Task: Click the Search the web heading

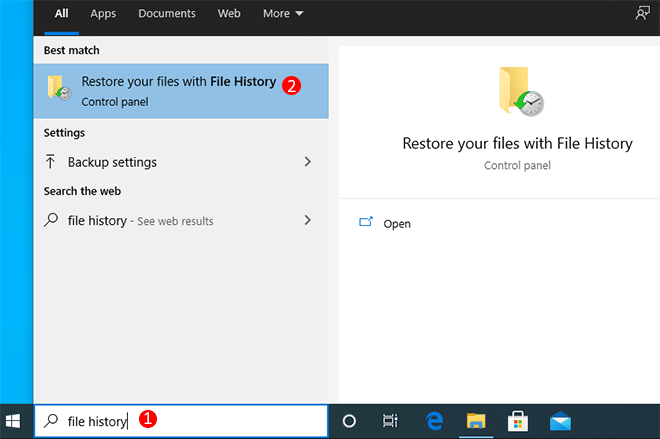Action: tap(82, 191)
